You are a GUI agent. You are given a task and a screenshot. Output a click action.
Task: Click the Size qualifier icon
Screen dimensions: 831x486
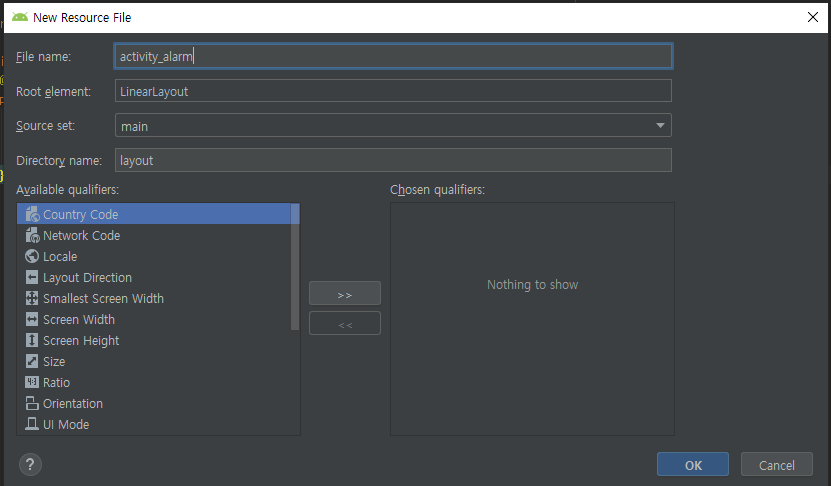(32, 361)
